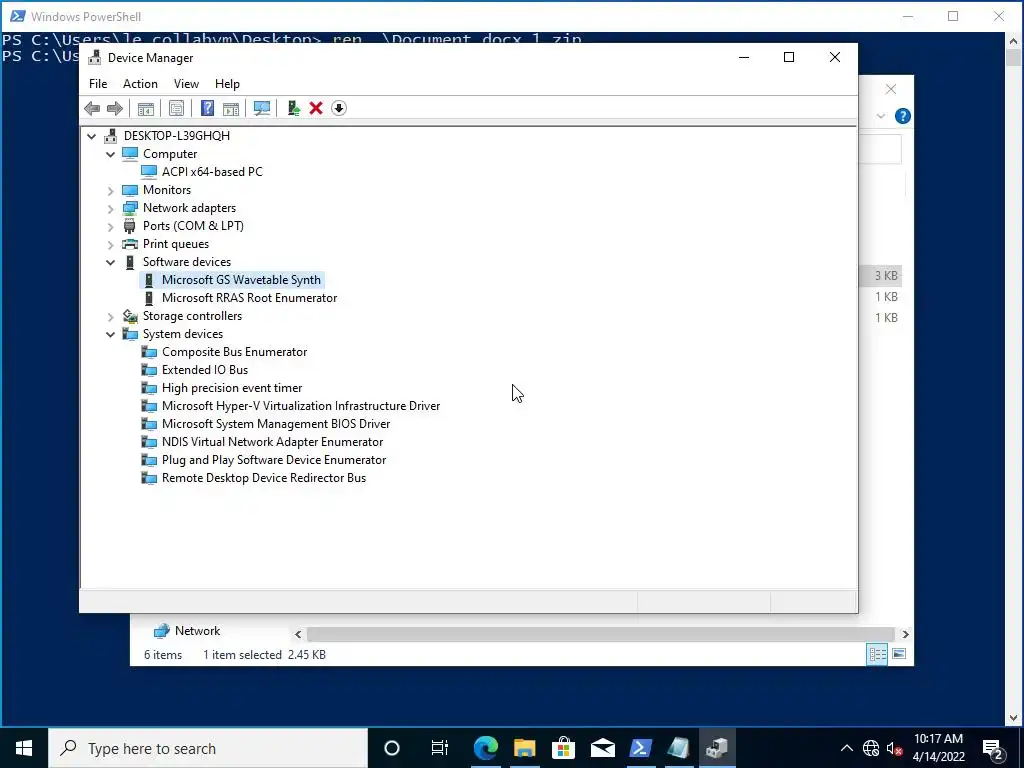Collapse the Computer category
The width and height of the screenshot is (1024, 768).
(x=110, y=154)
